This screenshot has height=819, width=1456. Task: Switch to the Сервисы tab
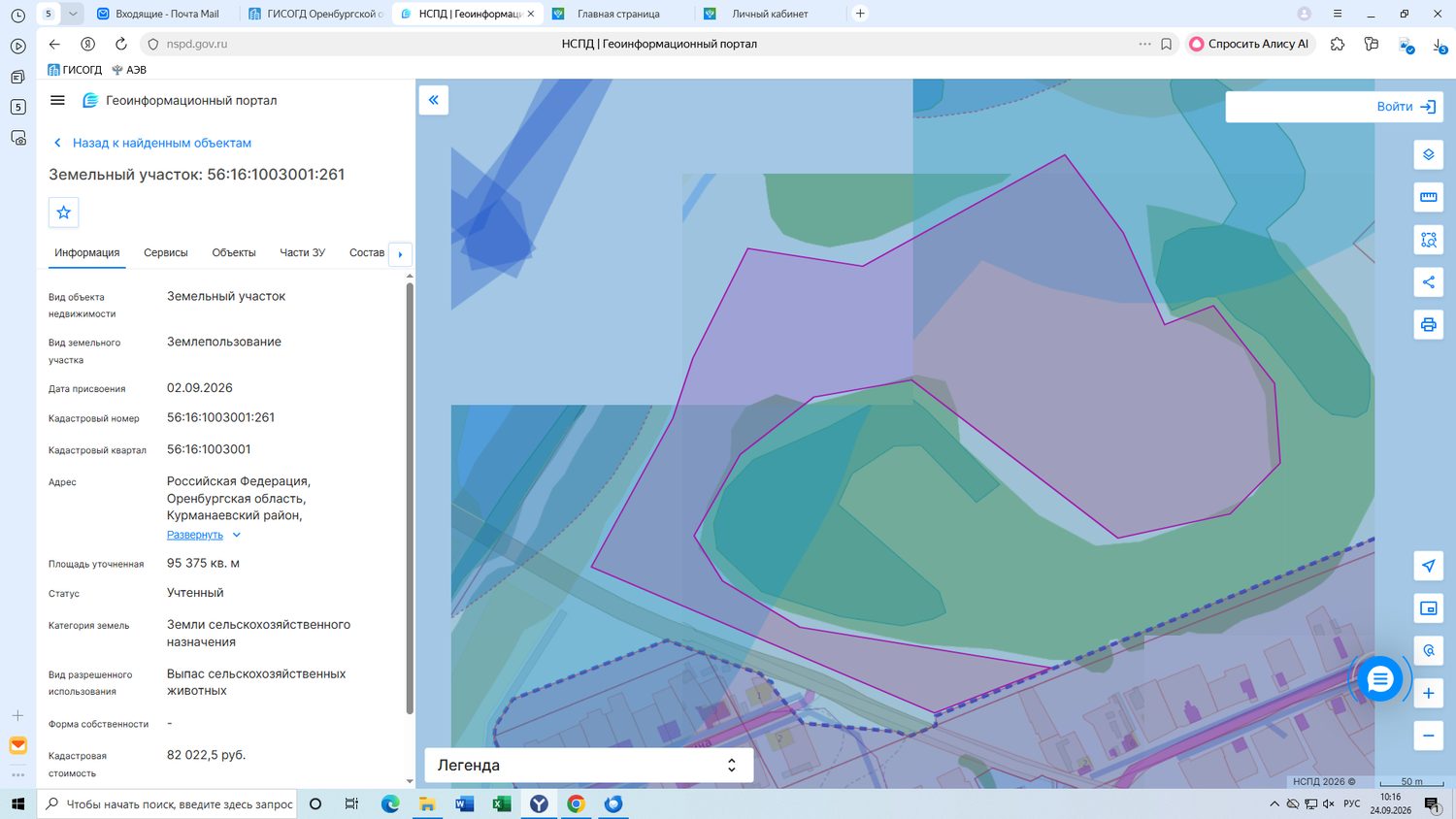click(x=166, y=252)
